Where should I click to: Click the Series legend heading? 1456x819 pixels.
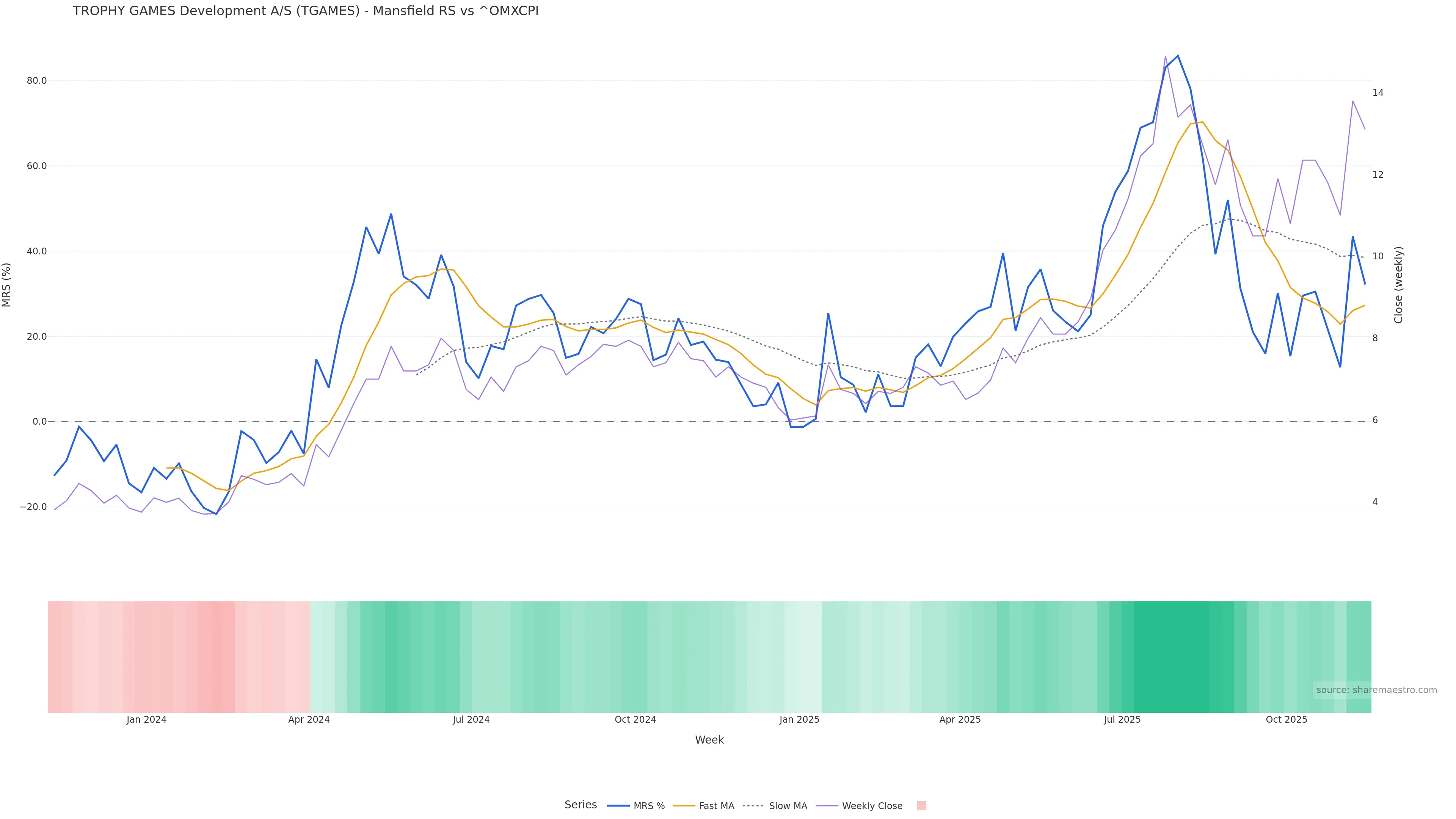click(581, 805)
